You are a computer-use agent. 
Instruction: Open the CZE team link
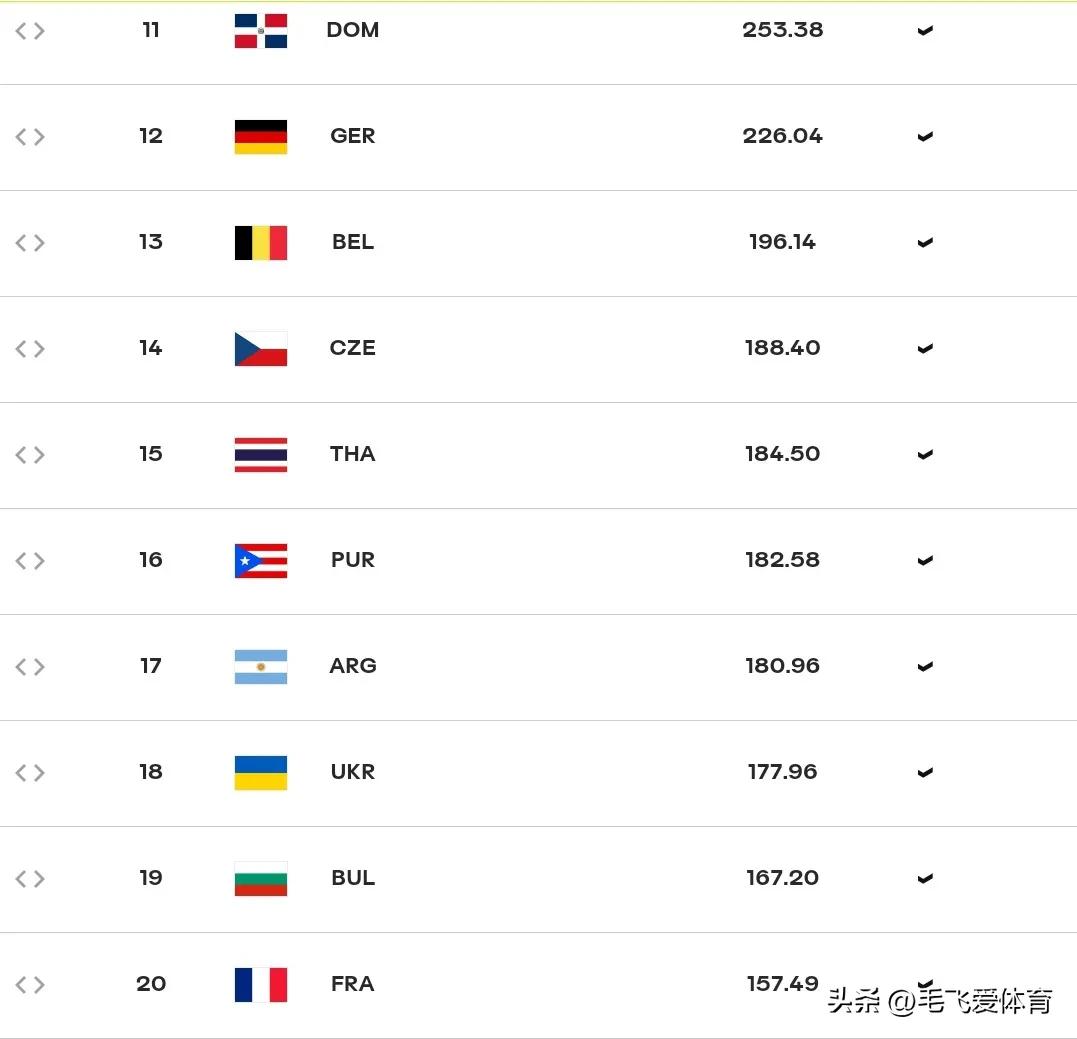[x=352, y=347]
